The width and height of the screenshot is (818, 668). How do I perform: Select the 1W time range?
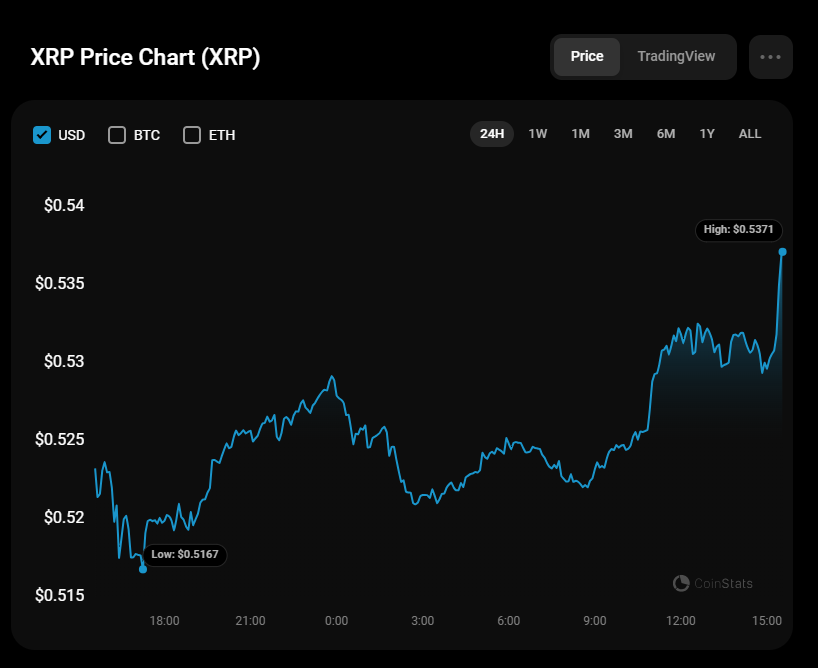[x=538, y=134]
